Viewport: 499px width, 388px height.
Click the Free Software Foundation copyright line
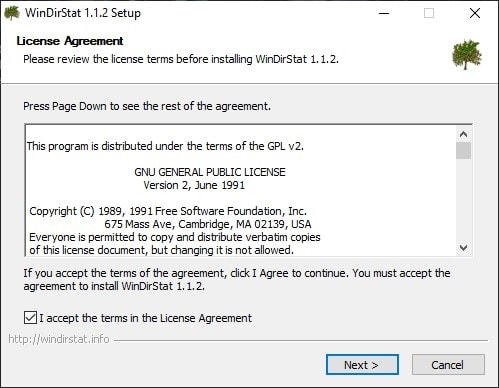click(168, 211)
